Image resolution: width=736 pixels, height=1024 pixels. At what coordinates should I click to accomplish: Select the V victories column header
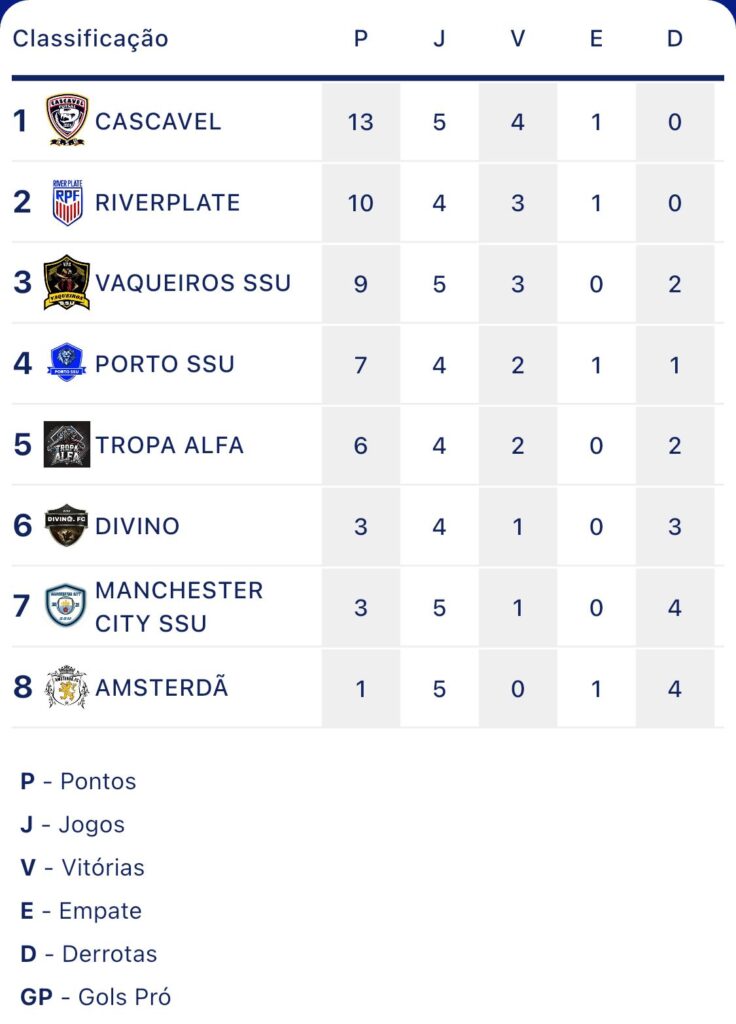tap(517, 39)
